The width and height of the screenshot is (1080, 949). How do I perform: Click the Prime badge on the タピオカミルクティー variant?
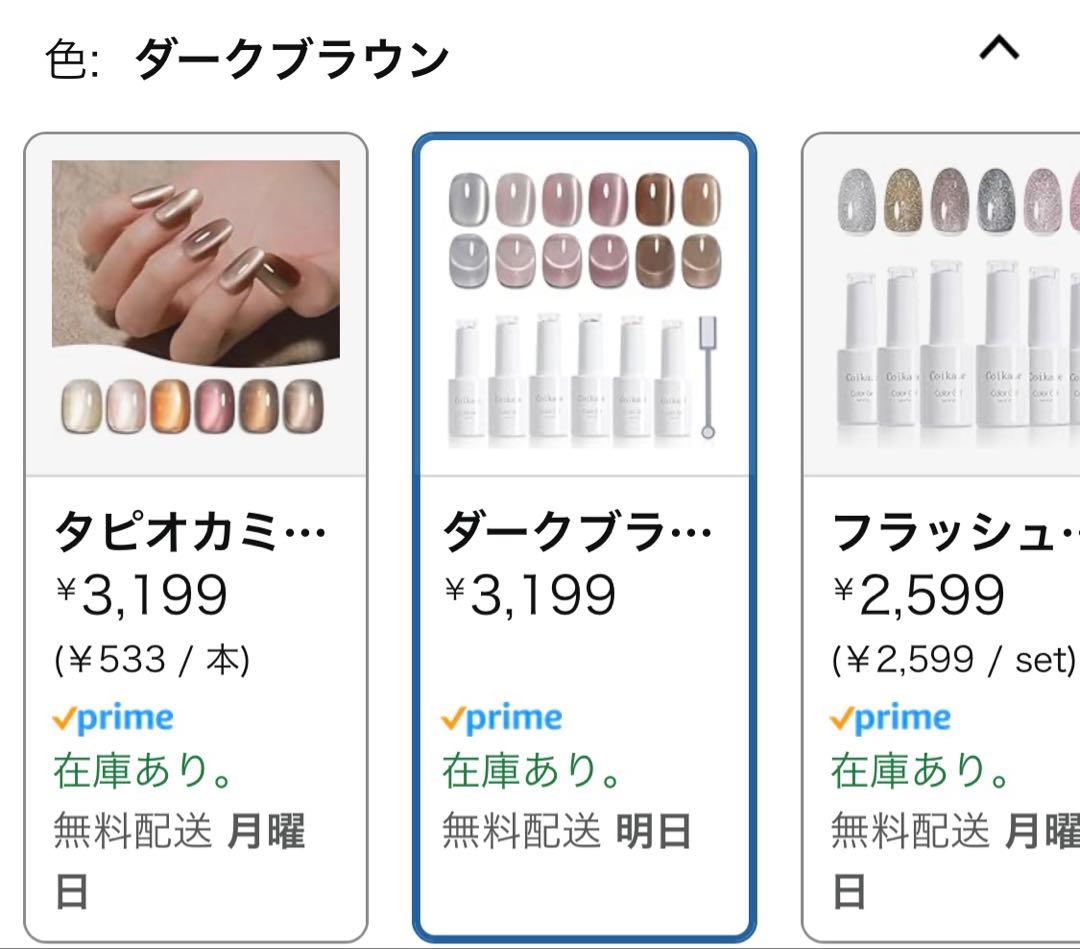pos(114,716)
